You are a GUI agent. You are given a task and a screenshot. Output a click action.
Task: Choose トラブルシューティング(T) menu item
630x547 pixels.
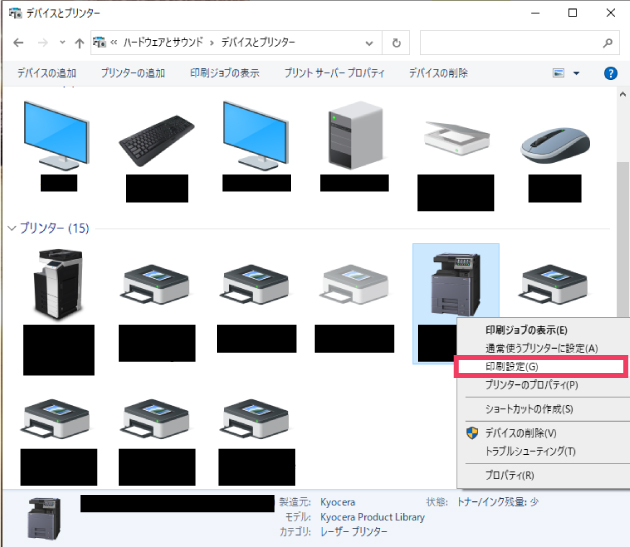pyautogui.click(x=530, y=451)
